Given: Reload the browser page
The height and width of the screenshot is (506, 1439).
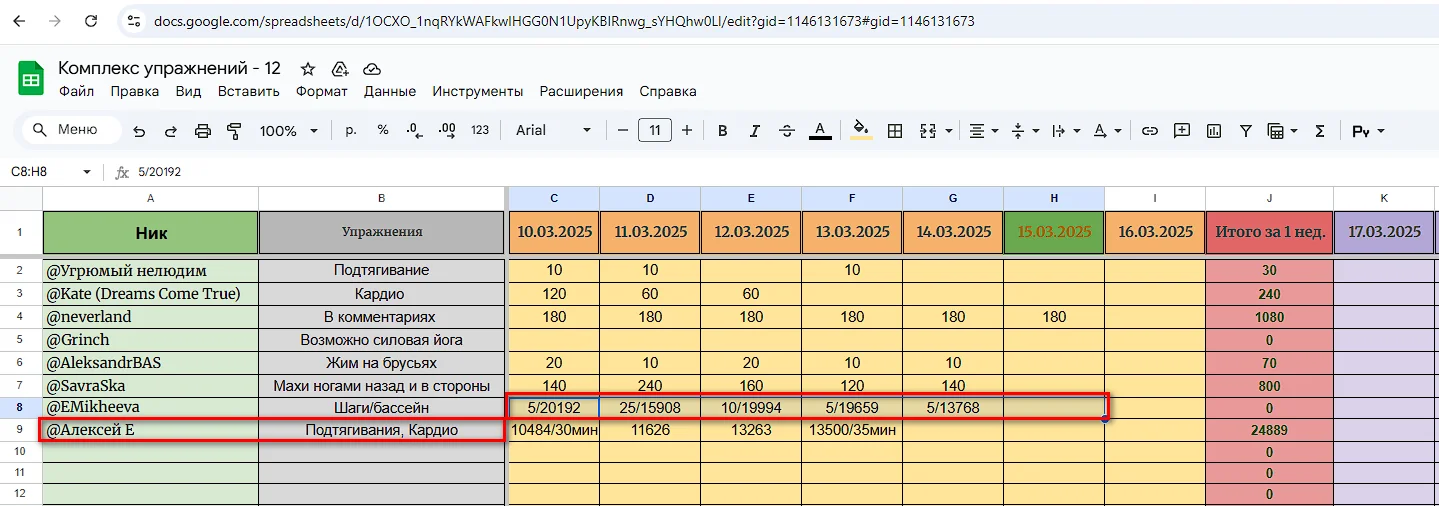Looking at the screenshot, I should point(91,21).
